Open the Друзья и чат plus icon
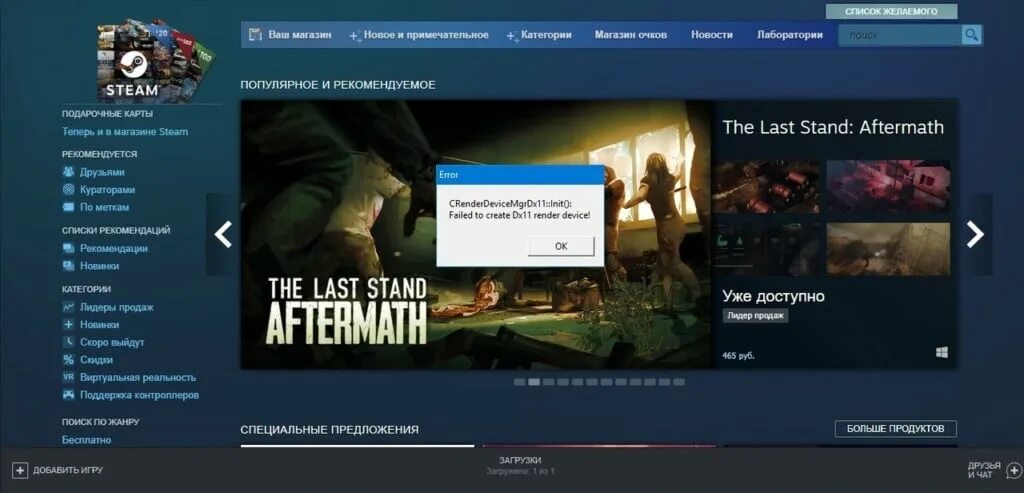The height and width of the screenshot is (493, 1024). pos(1014,470)
